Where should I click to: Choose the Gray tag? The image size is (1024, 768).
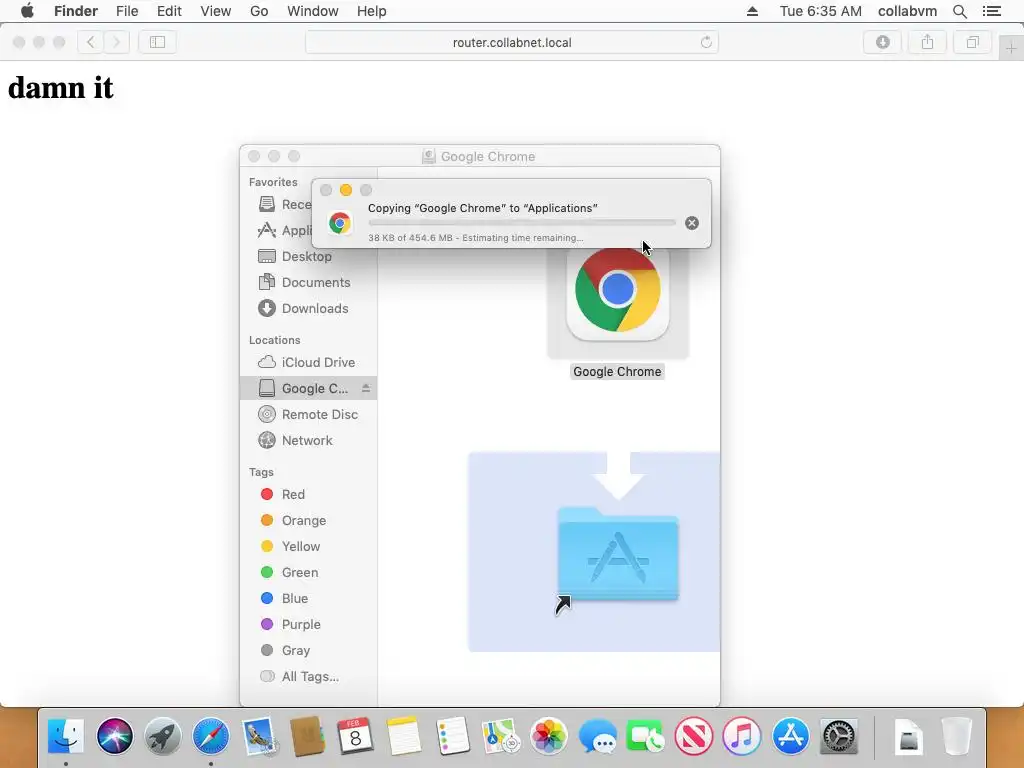(x=308, y=650)
